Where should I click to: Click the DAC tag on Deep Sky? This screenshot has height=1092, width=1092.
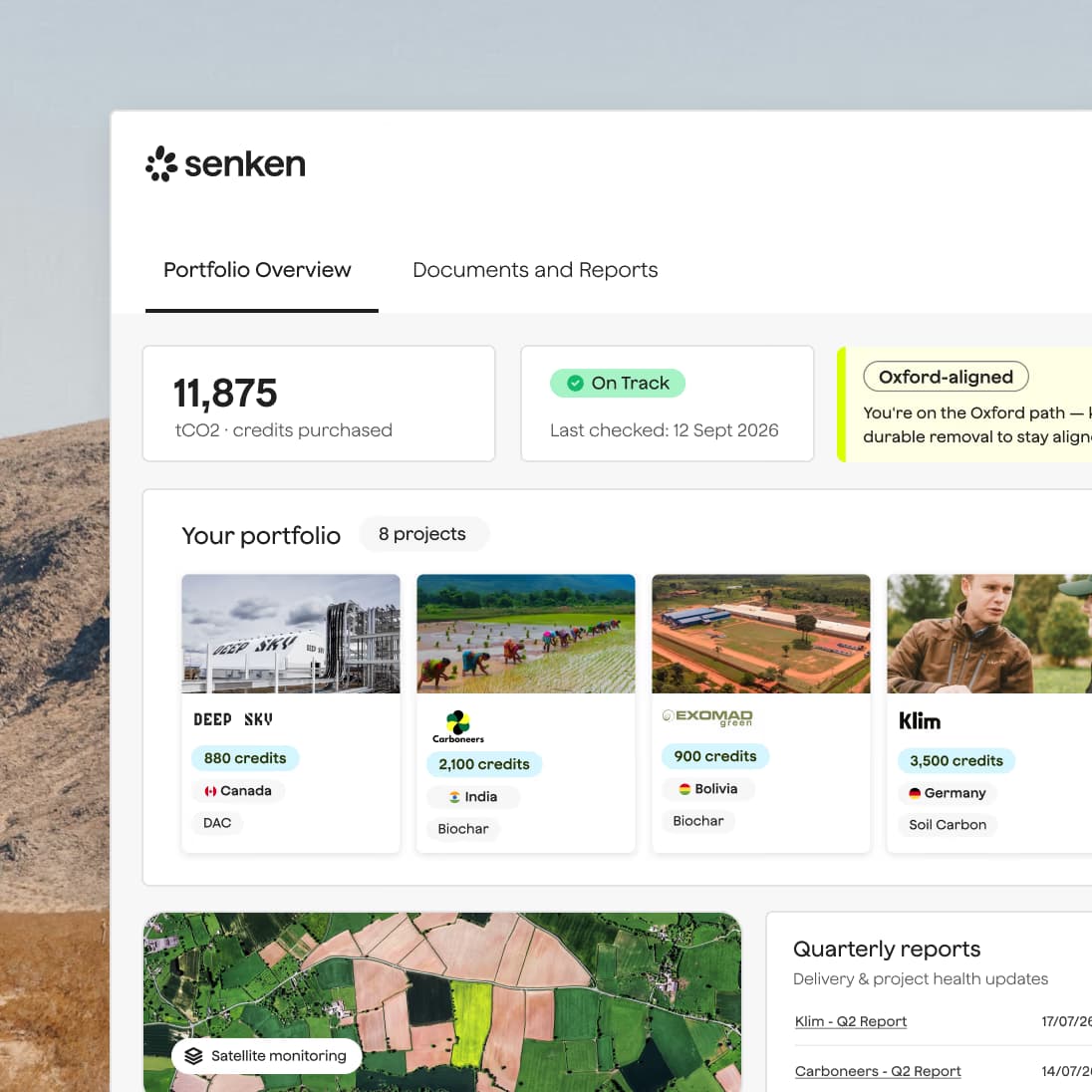click(217, 823)
